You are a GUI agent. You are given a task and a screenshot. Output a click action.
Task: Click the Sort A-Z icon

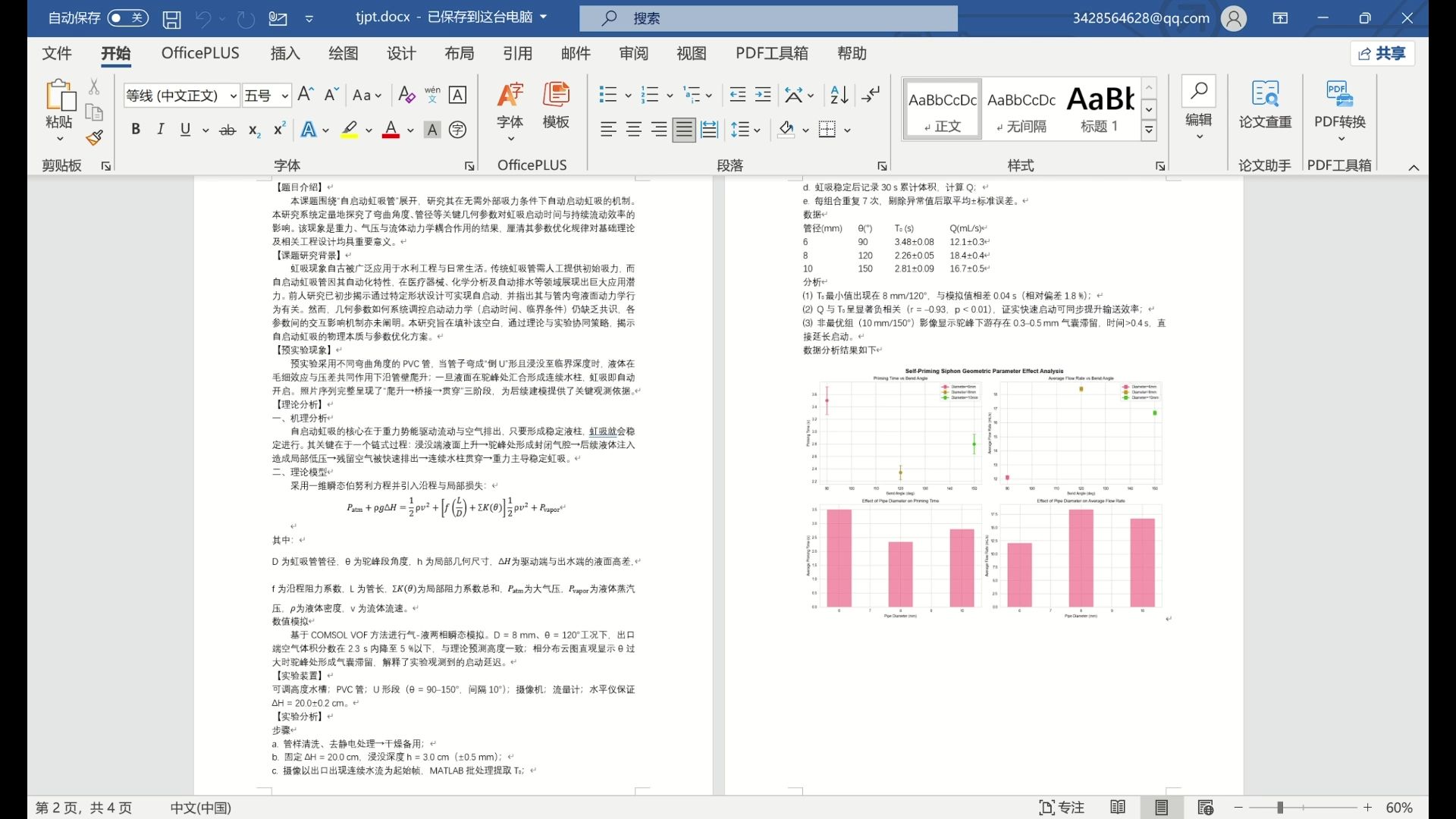click(x=839, y=95)
